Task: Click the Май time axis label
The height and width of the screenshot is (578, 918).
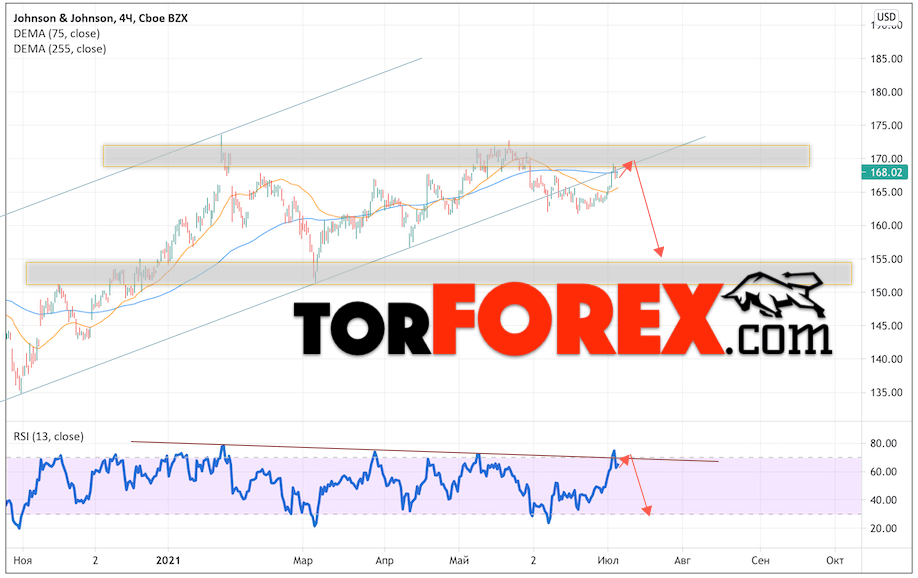Action: 459,560
